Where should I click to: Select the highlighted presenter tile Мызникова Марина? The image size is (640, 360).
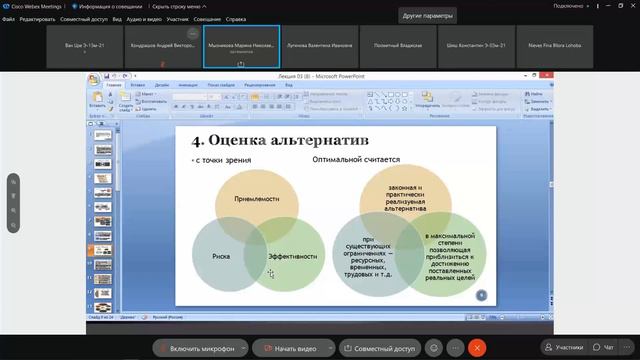pyautogui.click(x=241, y=46)
